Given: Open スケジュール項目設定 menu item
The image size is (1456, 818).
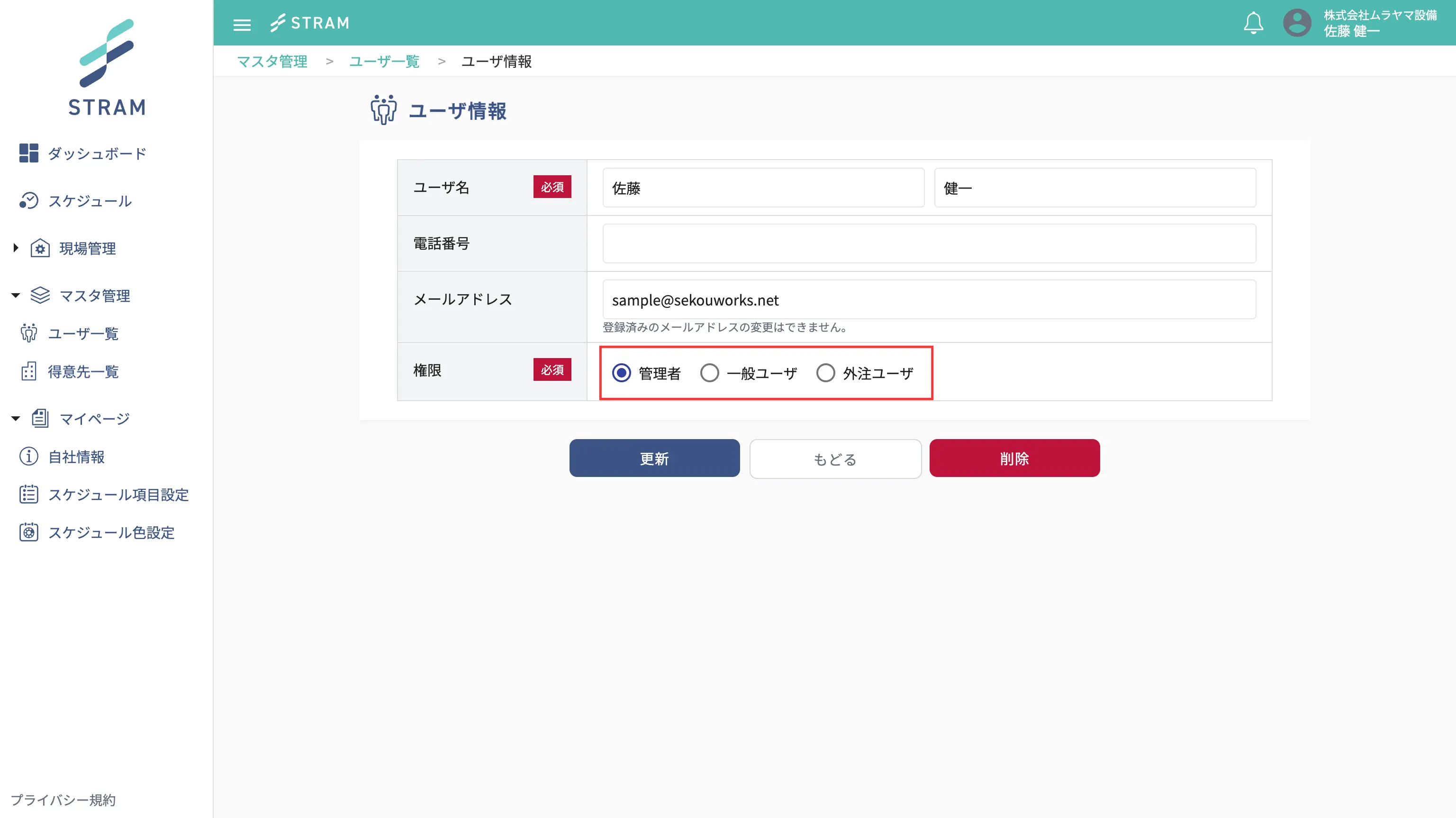Looking at the screenshot, I should (118, 494).
